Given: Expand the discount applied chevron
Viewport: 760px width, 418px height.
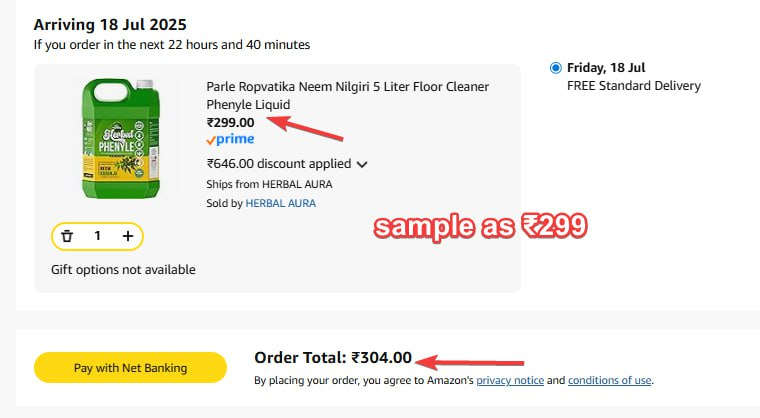Looking at the screenshot, I should click(362, 164).
